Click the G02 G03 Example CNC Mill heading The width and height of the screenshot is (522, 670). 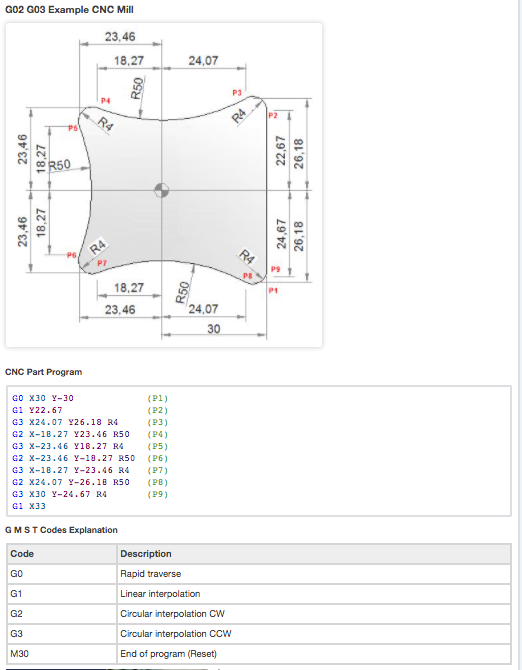pos(69,9)
